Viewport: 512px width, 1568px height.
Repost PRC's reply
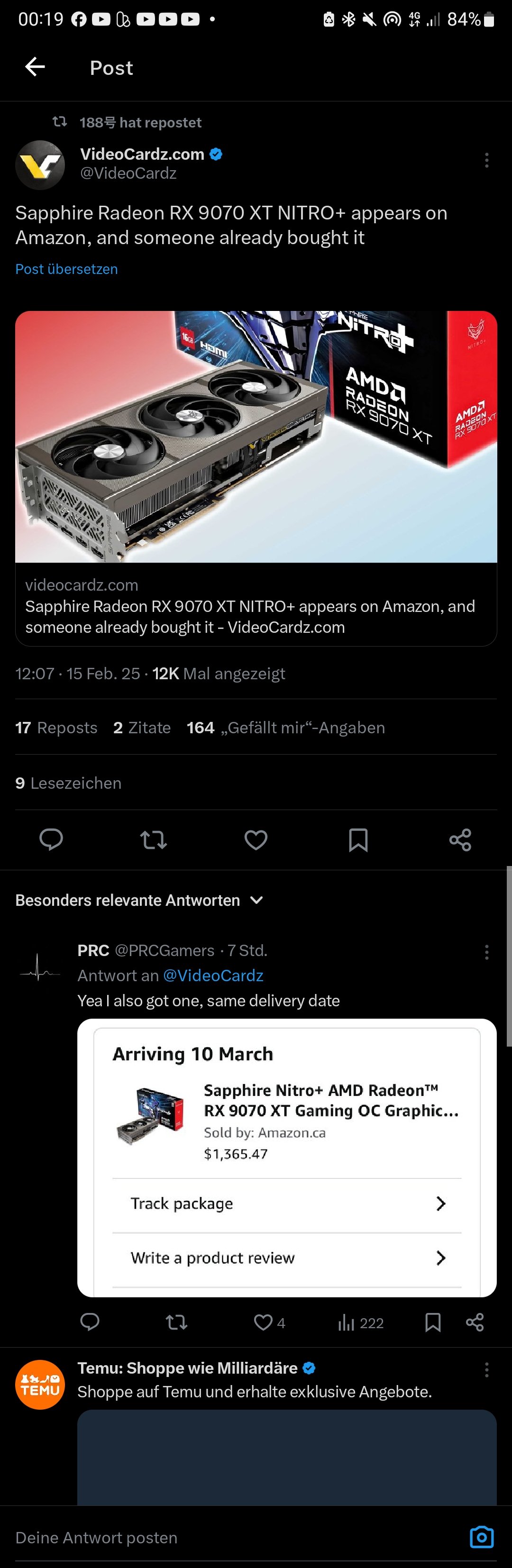pos(176,1322)
